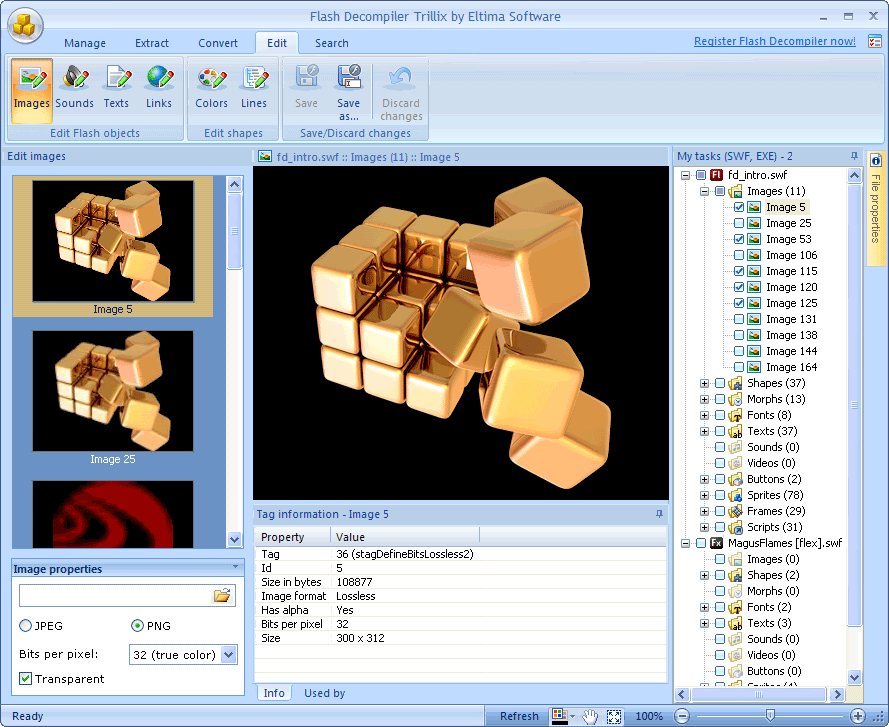The image size is (889, 727).
Task: Click the fit-to-window icon in status bar
Action: 614,716
